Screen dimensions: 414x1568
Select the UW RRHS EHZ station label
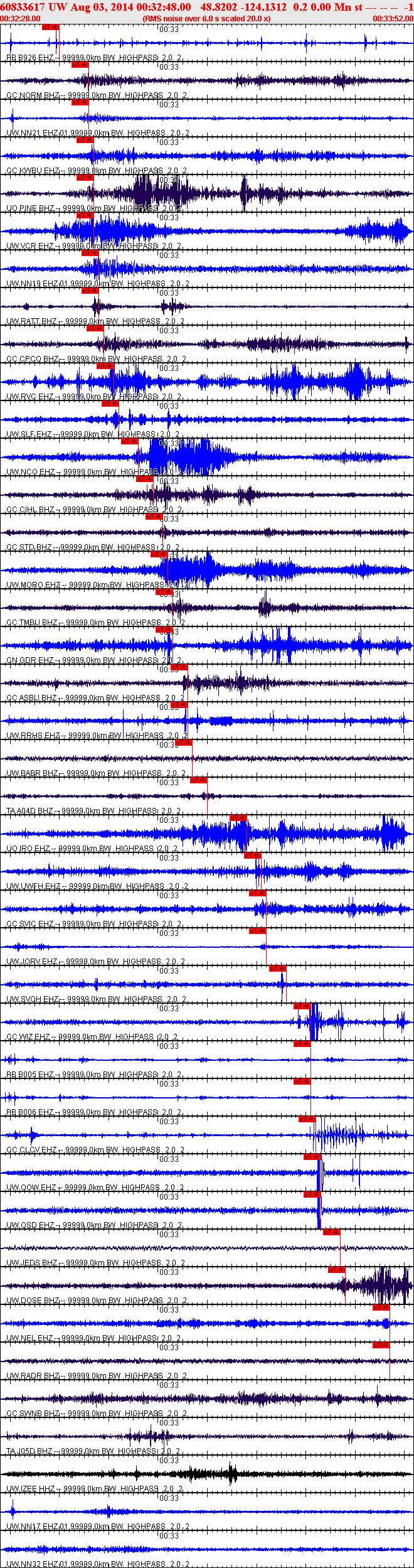click(x=97, y=736)
